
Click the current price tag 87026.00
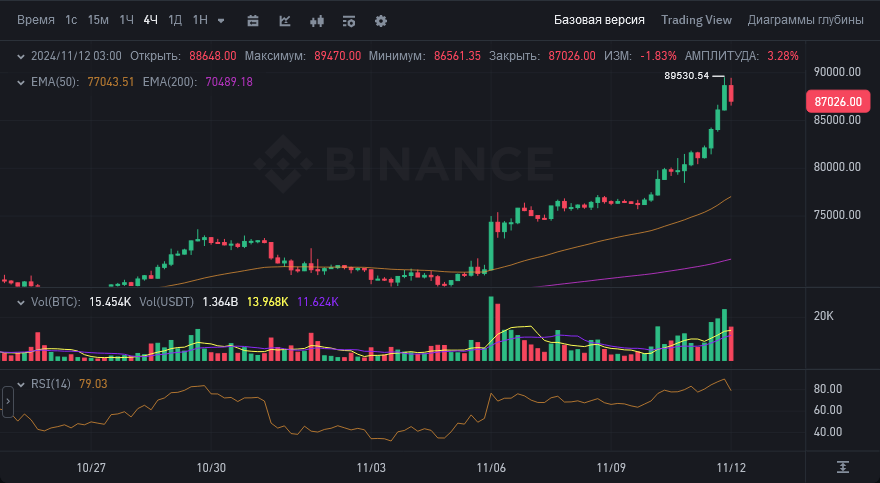838,102
